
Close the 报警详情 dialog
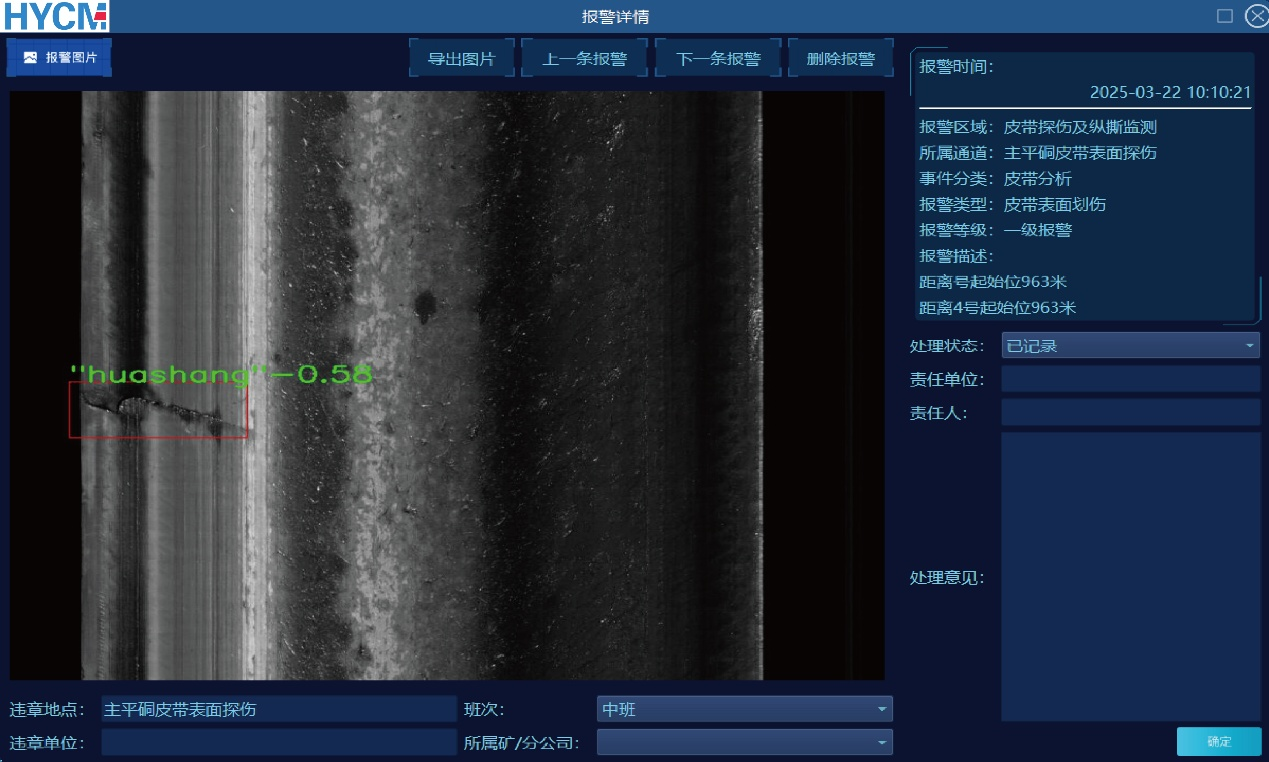click(1256, 16)
